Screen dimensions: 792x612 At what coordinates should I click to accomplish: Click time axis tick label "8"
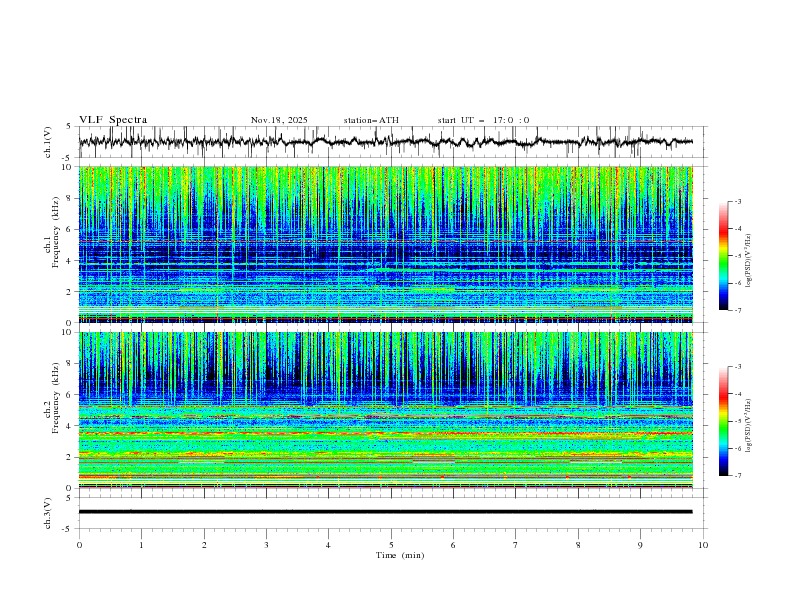pos(578,545)
